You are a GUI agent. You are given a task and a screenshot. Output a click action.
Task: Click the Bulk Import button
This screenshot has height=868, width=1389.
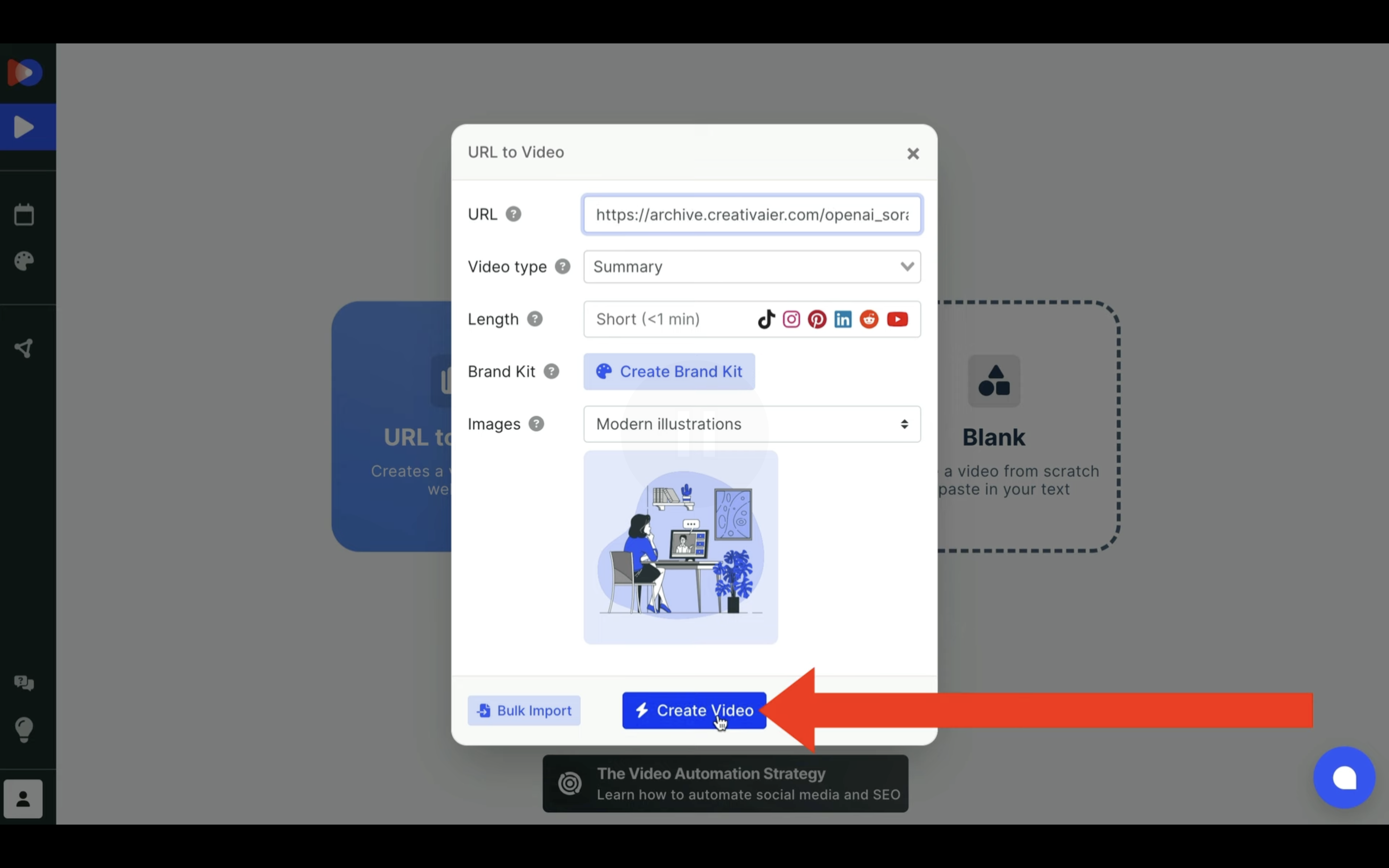coord(523,710)
